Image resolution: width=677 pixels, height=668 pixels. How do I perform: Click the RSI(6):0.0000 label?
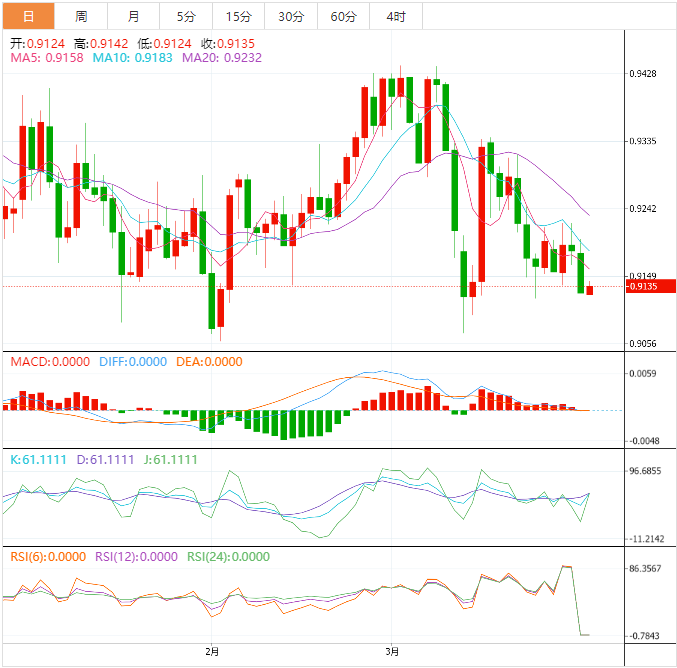tap(48, 557)
